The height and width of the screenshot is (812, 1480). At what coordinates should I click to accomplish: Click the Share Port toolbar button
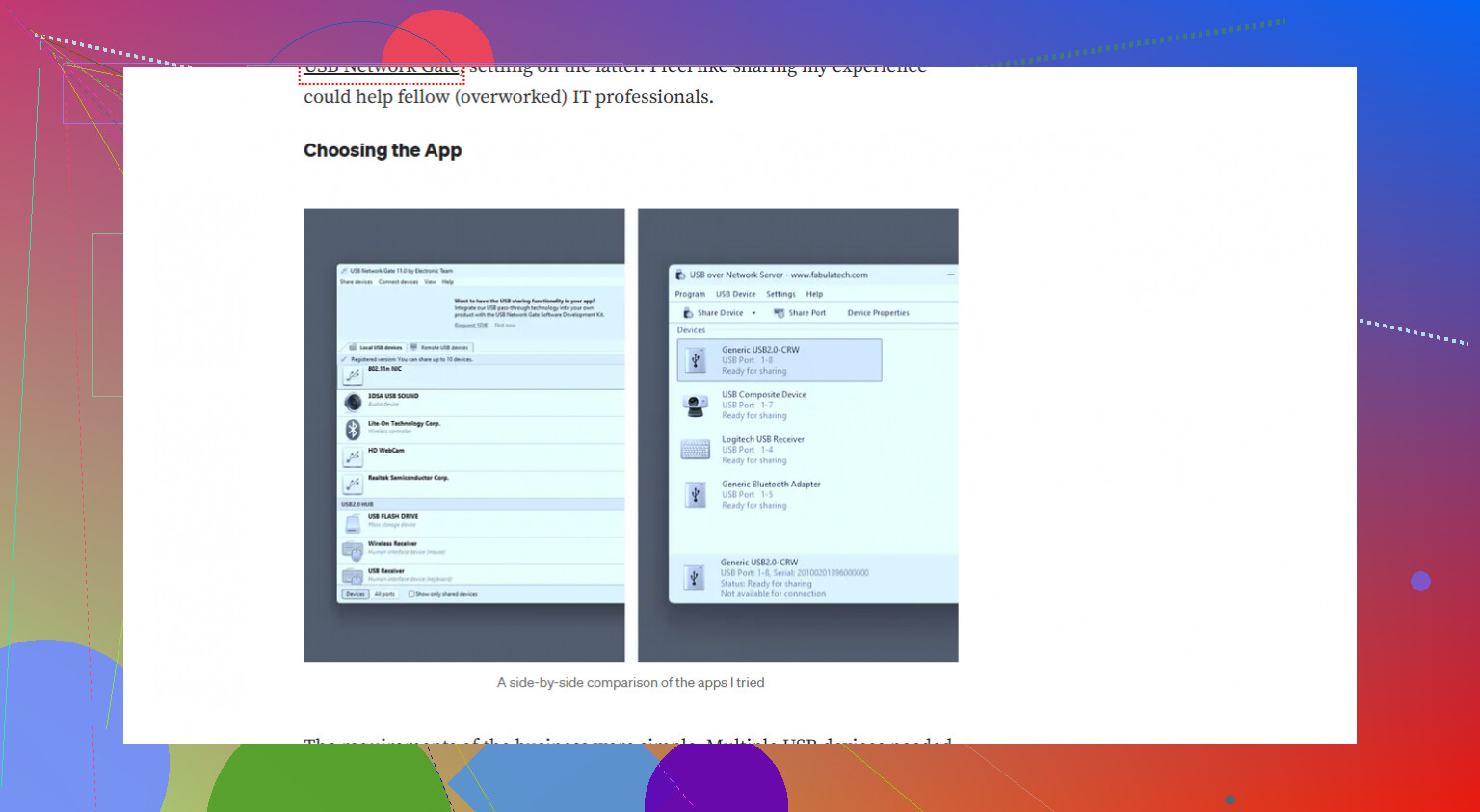pyautogui.click(x=800, y=313)
